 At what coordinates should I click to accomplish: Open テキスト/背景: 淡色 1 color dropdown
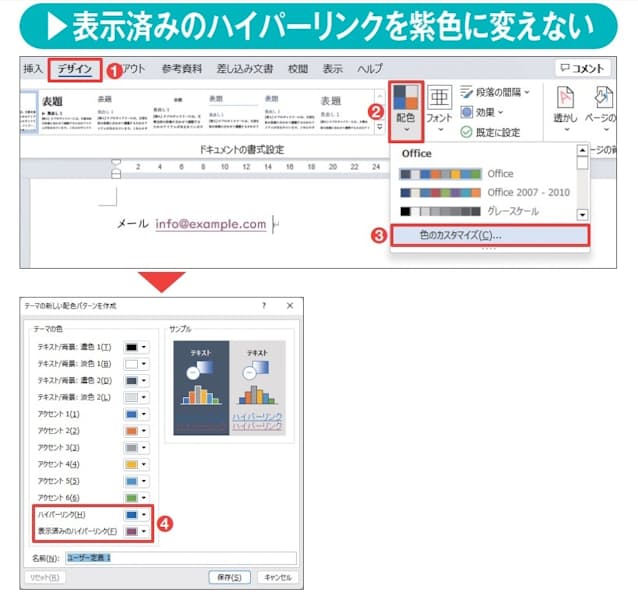tap(136, 364)
